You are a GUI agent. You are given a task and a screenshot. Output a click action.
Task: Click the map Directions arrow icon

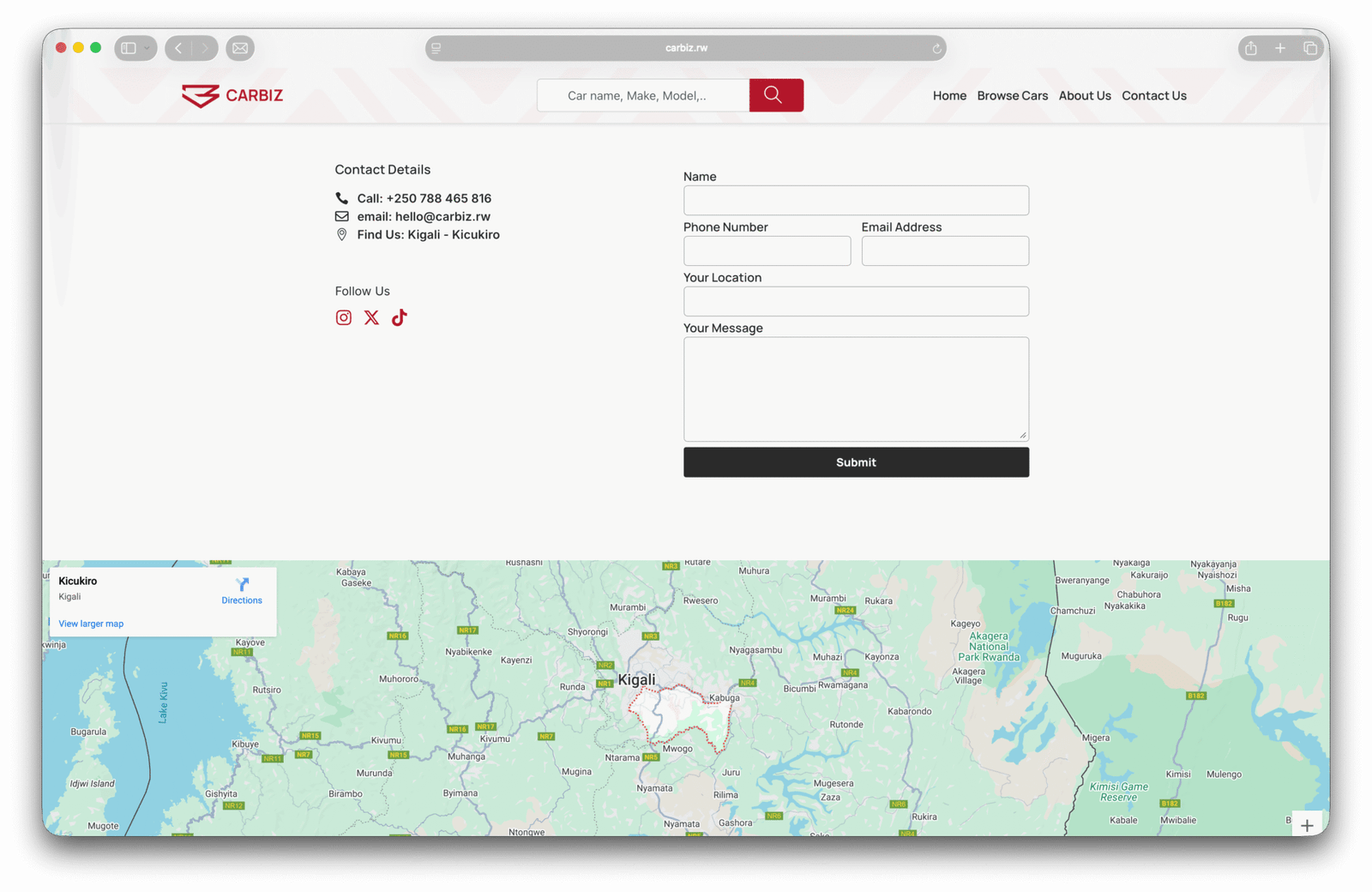243,584
